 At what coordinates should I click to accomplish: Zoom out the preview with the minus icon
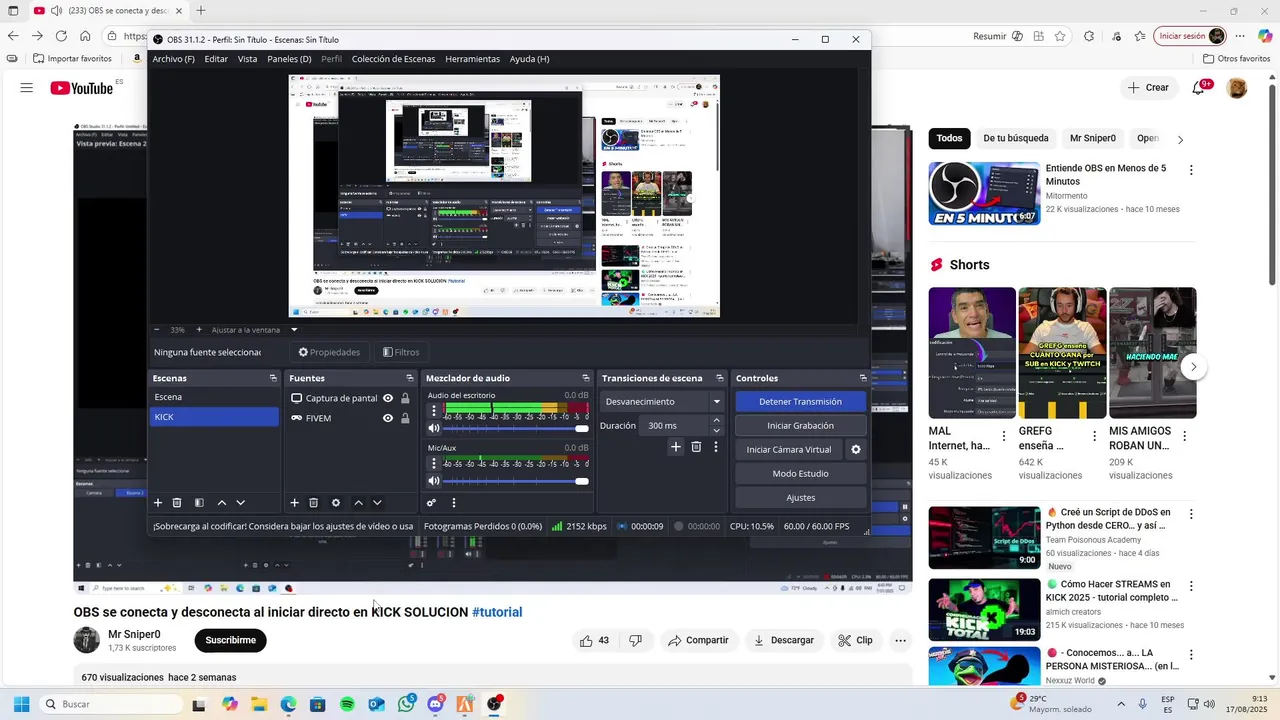pos(156,329)
